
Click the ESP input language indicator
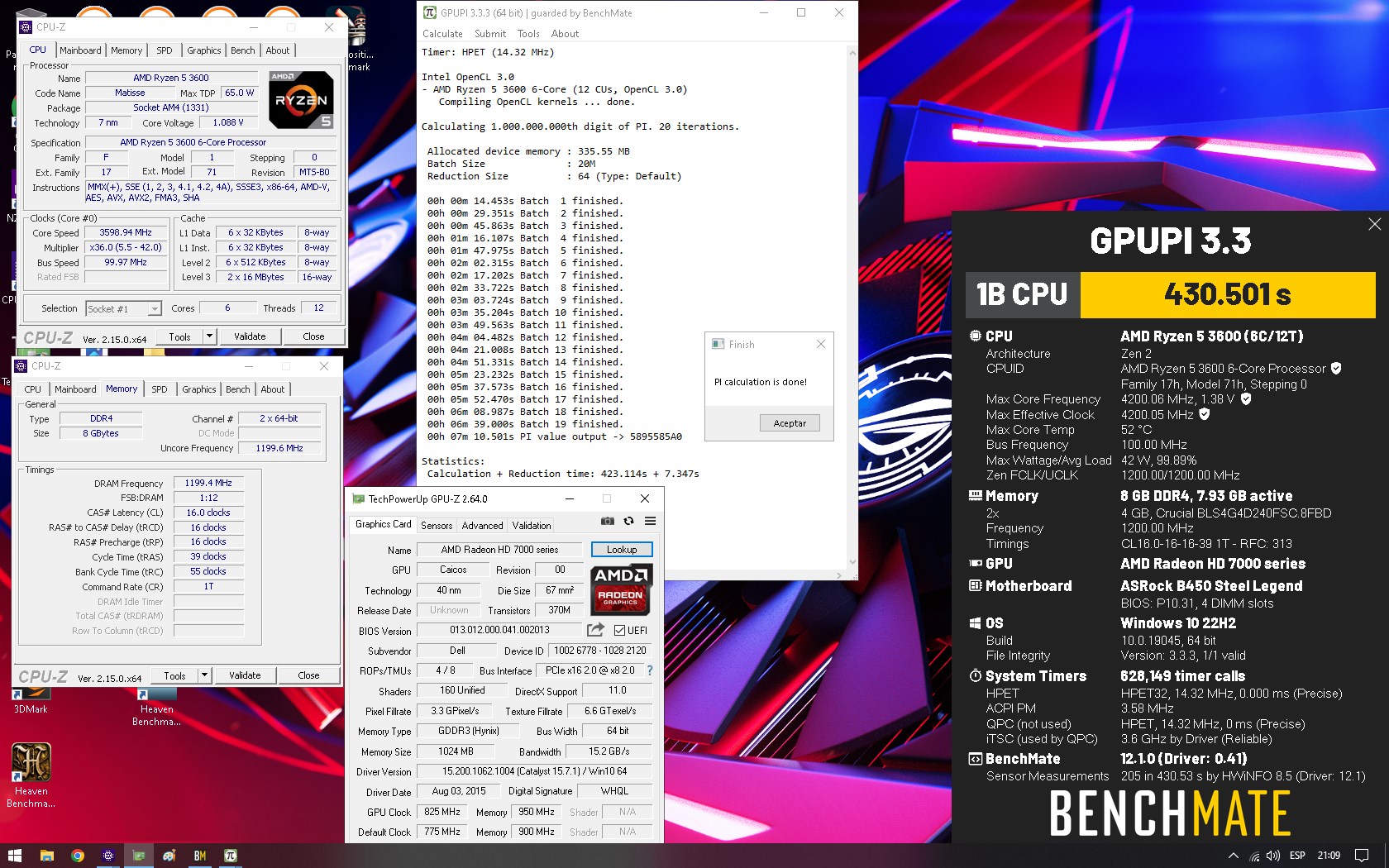1297,856
